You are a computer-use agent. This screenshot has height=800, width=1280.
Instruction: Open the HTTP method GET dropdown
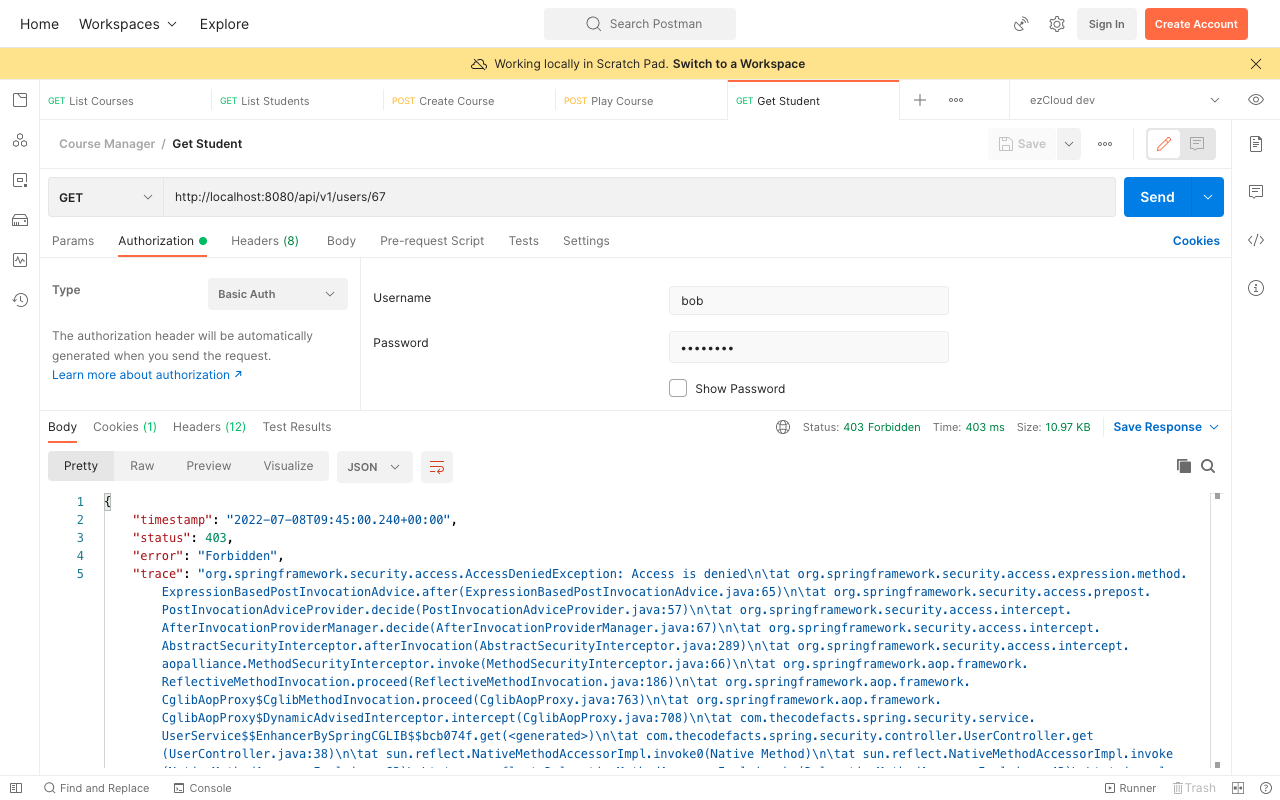coord(106,197)
